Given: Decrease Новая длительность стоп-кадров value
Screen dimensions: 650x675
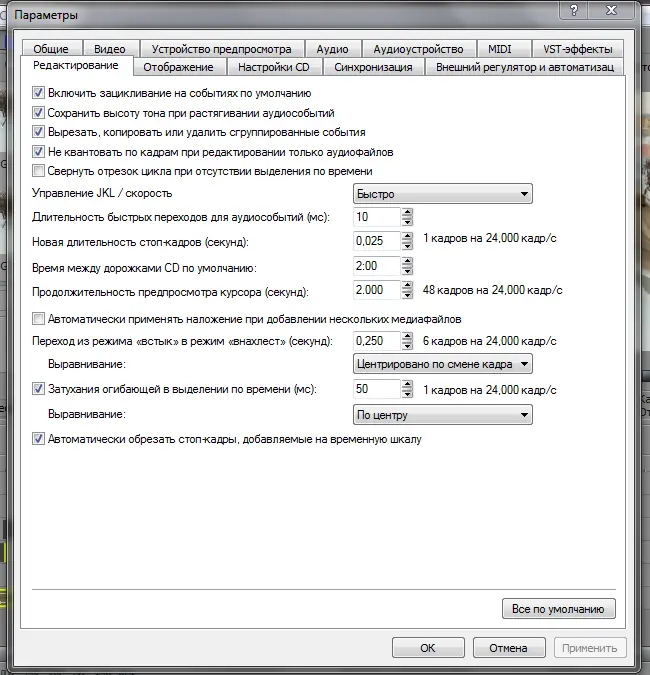Looking at the screenshot, I should [407, 245].
